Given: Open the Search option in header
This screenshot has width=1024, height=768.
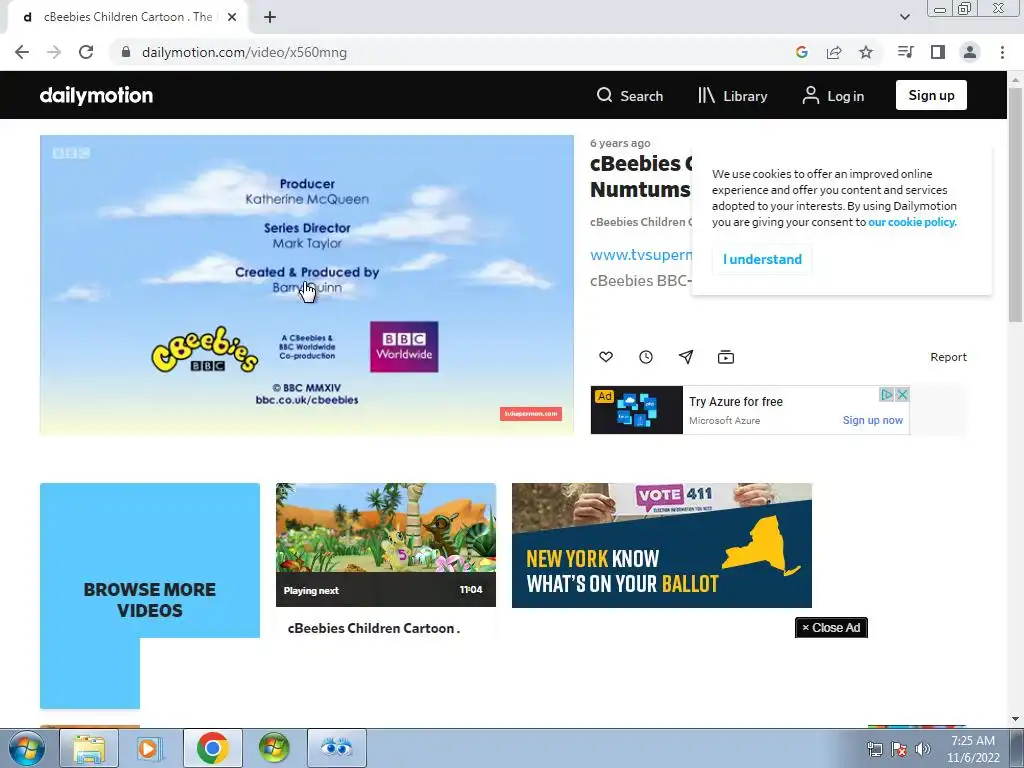Looking at the screenshot, I should pos(630,96).
